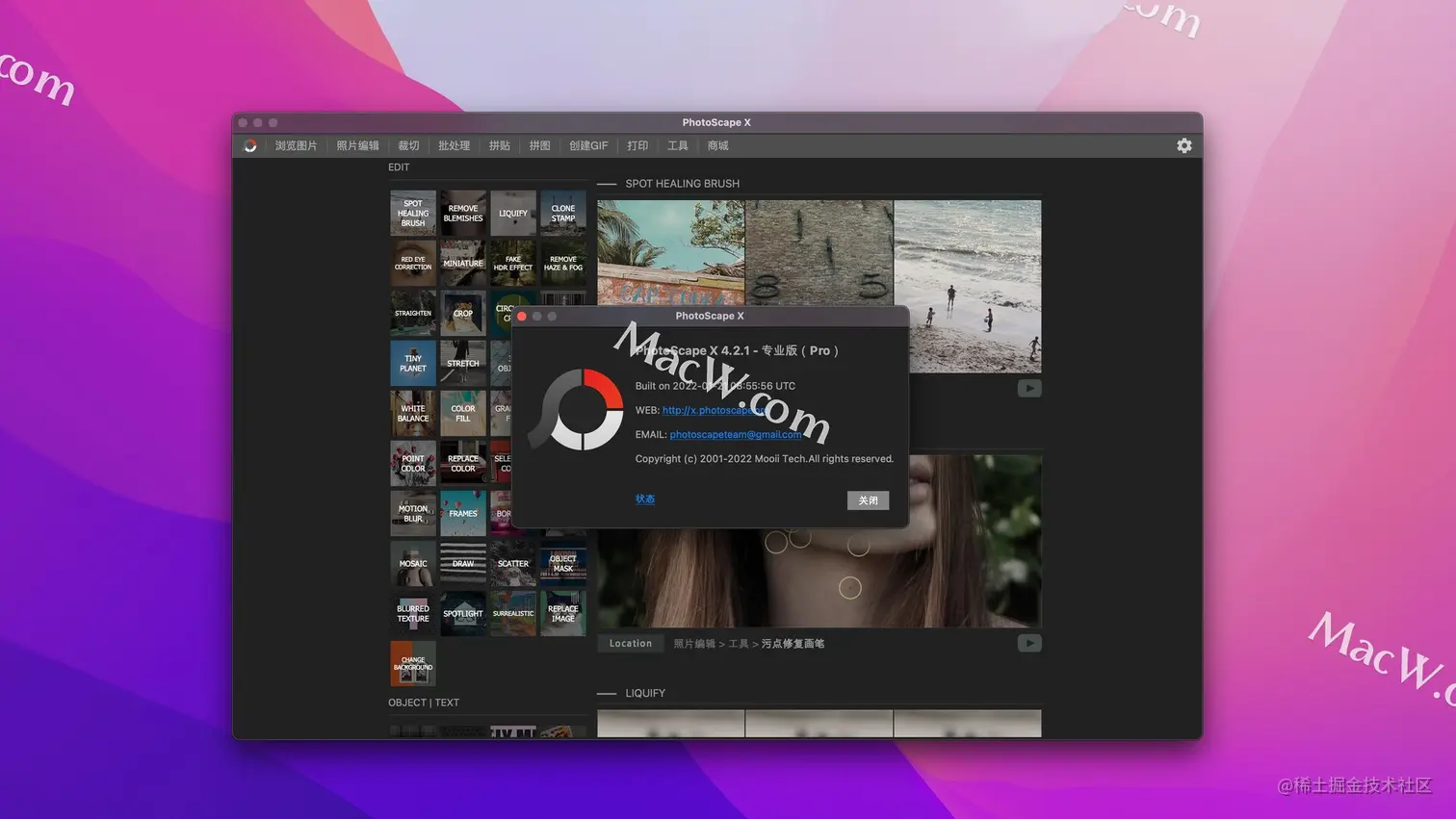This screenshot has height=819, width=1456.
Task: Pick the Blurred Texture tile
Action: coord(413,613)
